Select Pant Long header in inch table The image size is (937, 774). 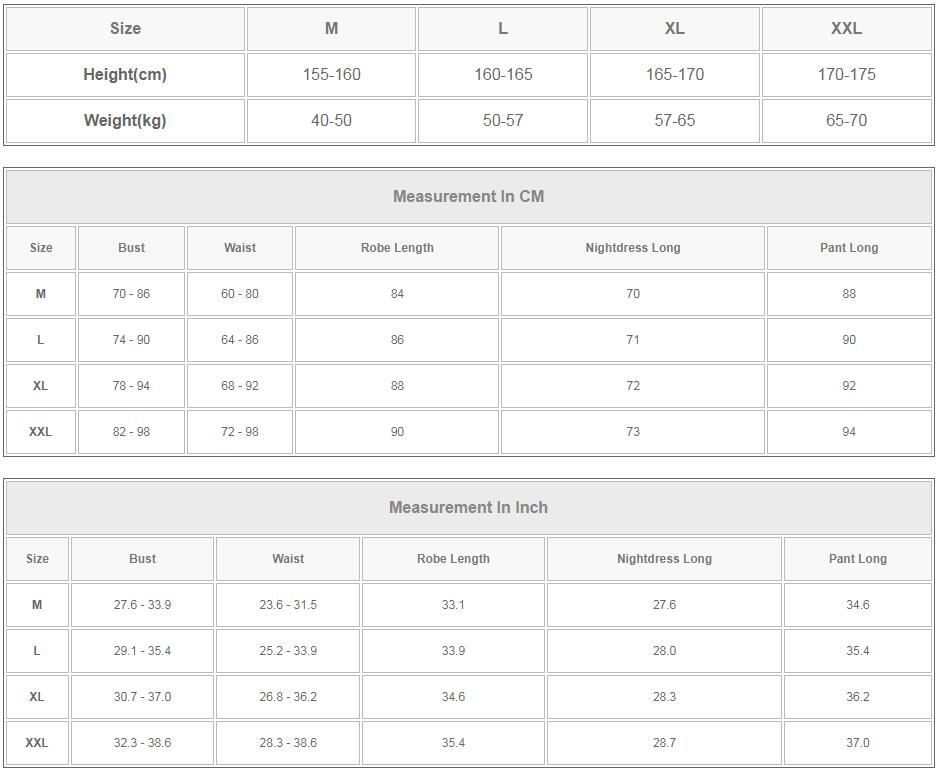pos(858,559)
